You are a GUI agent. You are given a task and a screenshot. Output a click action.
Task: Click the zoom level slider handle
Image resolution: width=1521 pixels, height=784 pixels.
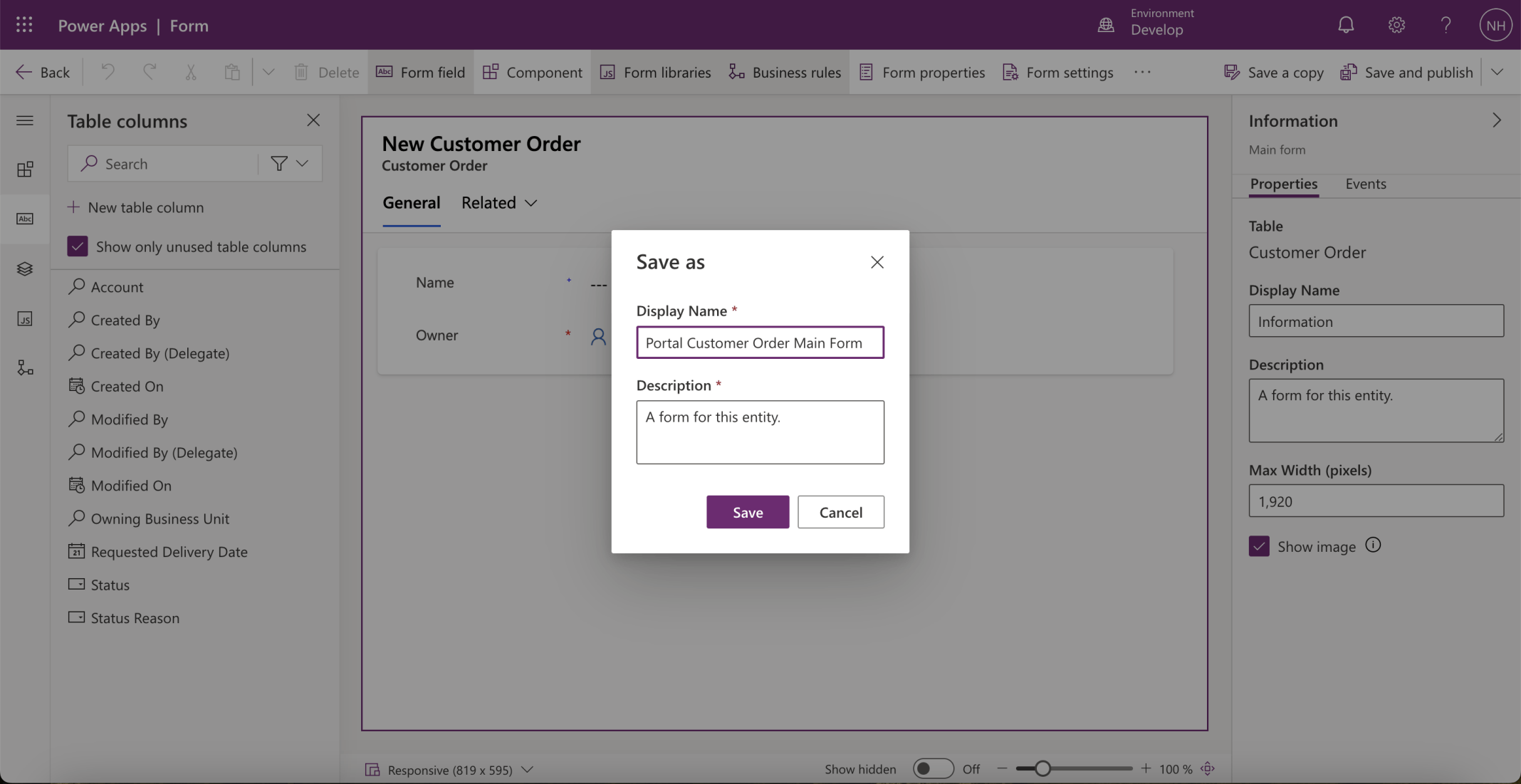tap(1042, 769)
